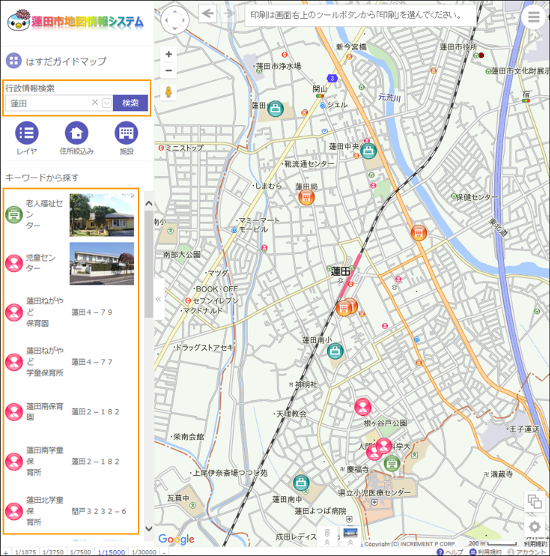
Task: Go back with the left arrow button
Action: (x=207, y=14)
